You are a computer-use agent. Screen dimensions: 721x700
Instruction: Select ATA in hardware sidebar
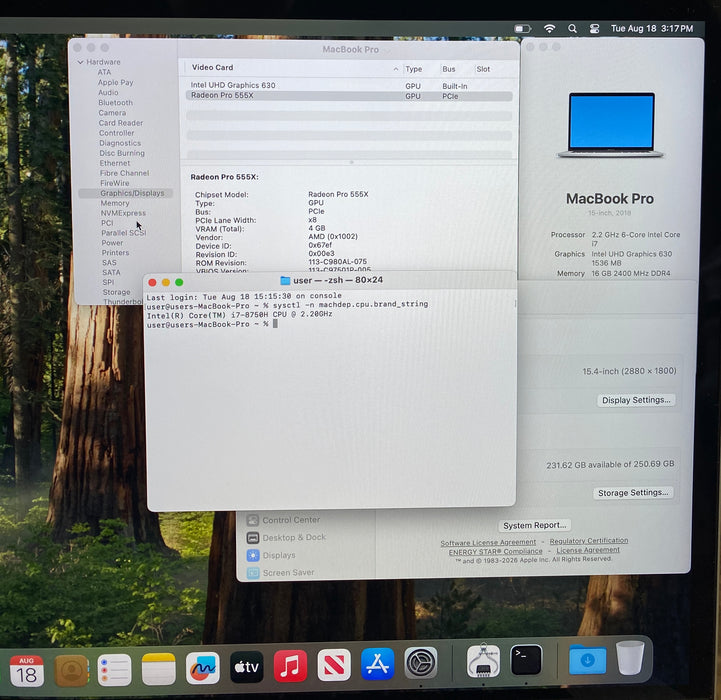104,72
